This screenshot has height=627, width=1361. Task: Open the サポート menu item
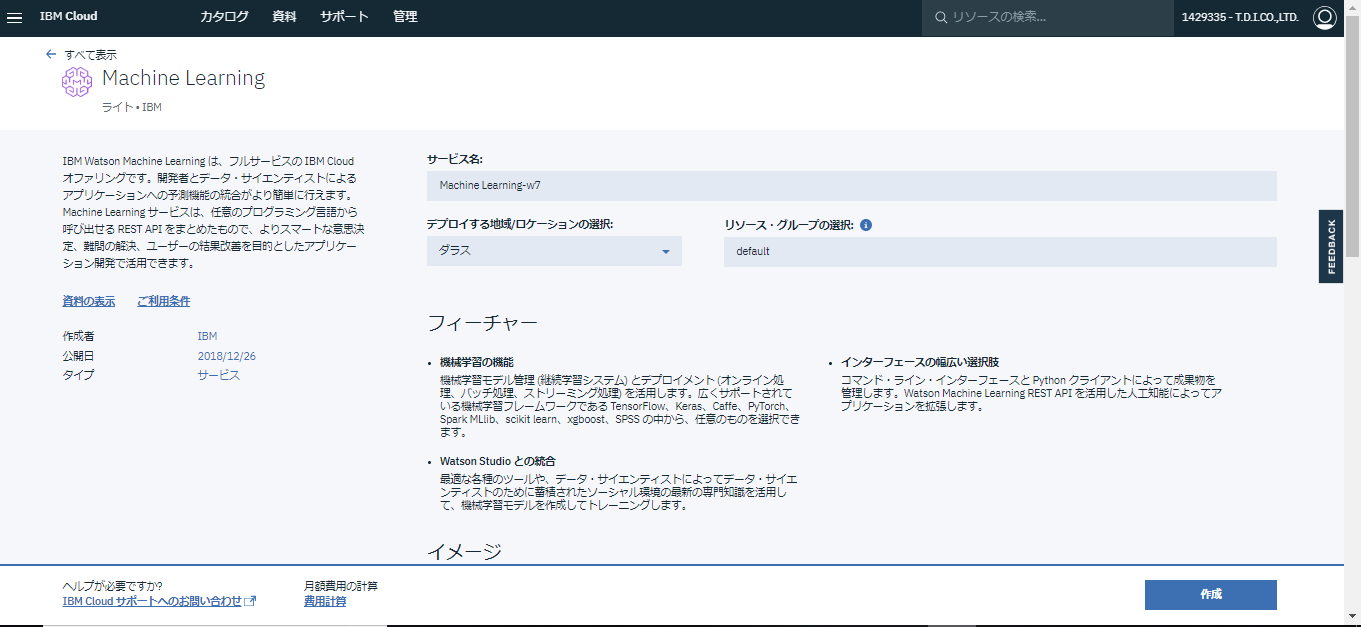[x=344, y=17]
